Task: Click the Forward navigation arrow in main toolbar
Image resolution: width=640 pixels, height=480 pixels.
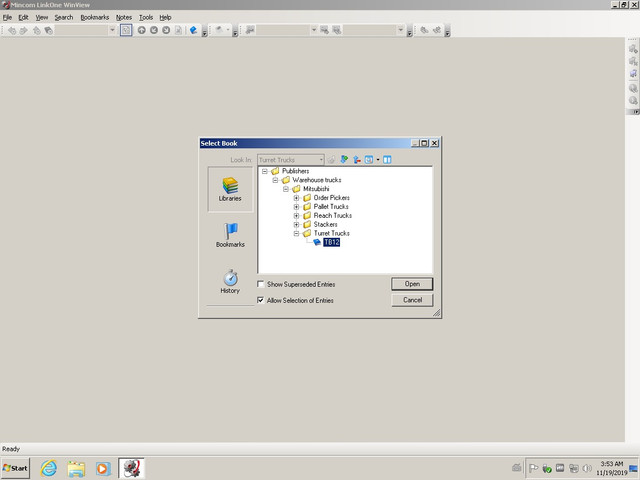Action: [24, 30]
